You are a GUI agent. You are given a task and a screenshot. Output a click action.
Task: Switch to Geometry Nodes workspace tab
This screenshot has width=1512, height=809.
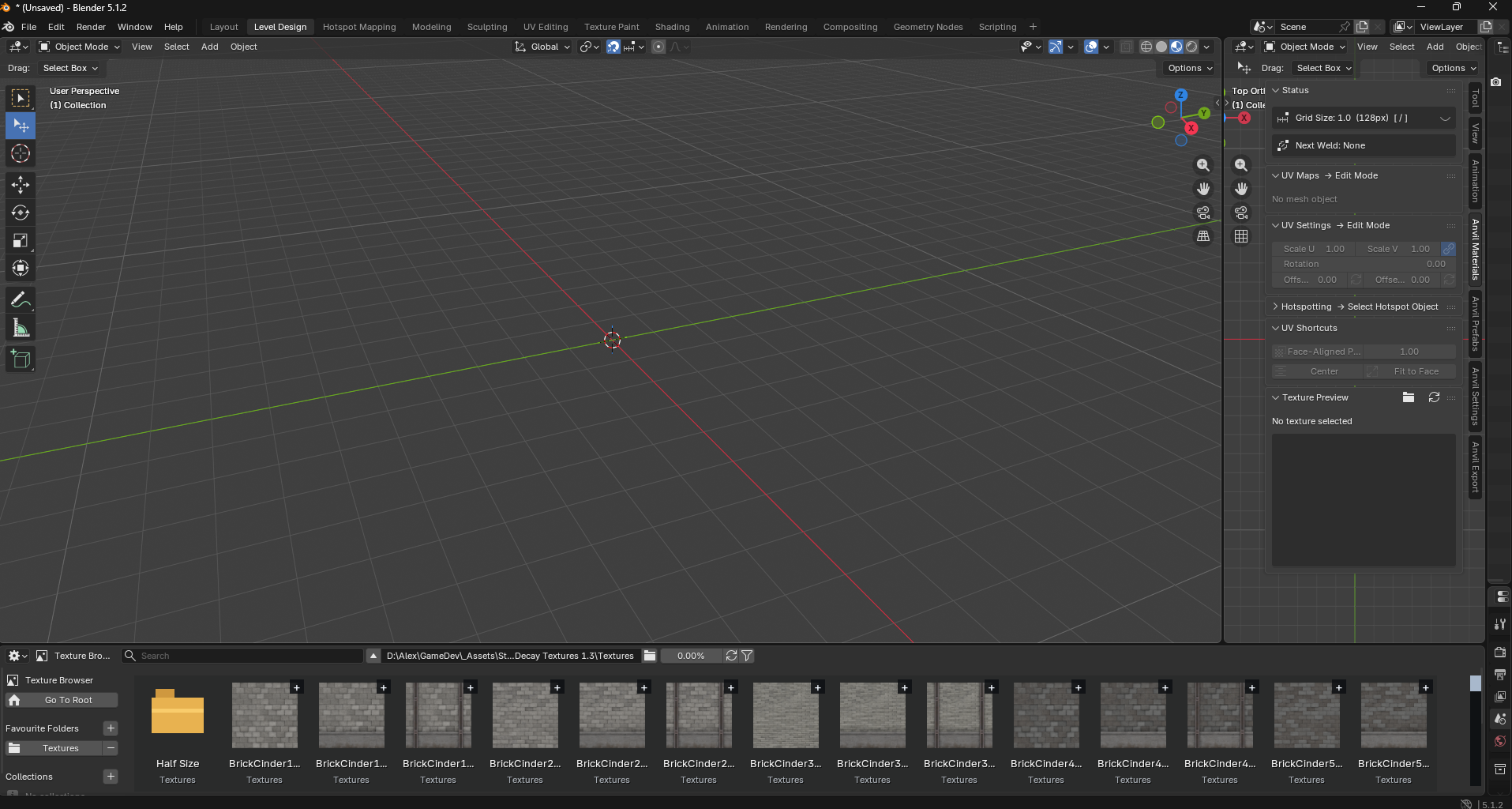[x=928, y=27]
